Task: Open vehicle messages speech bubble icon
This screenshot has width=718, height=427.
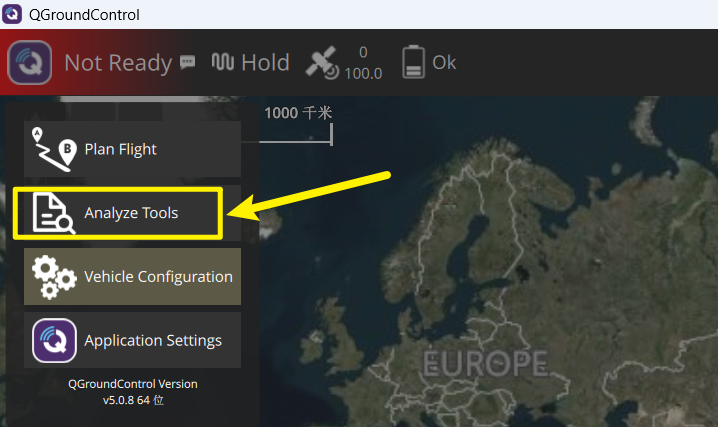Action: [187, 61]
